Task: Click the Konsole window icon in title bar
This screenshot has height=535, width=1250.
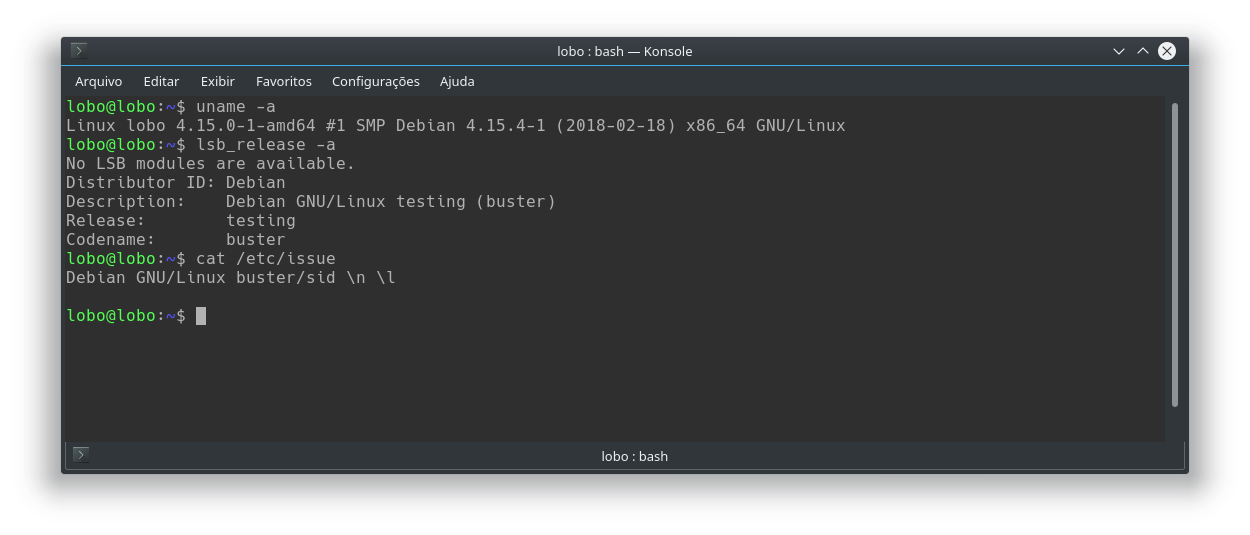Action: click(x=80, y=51)
